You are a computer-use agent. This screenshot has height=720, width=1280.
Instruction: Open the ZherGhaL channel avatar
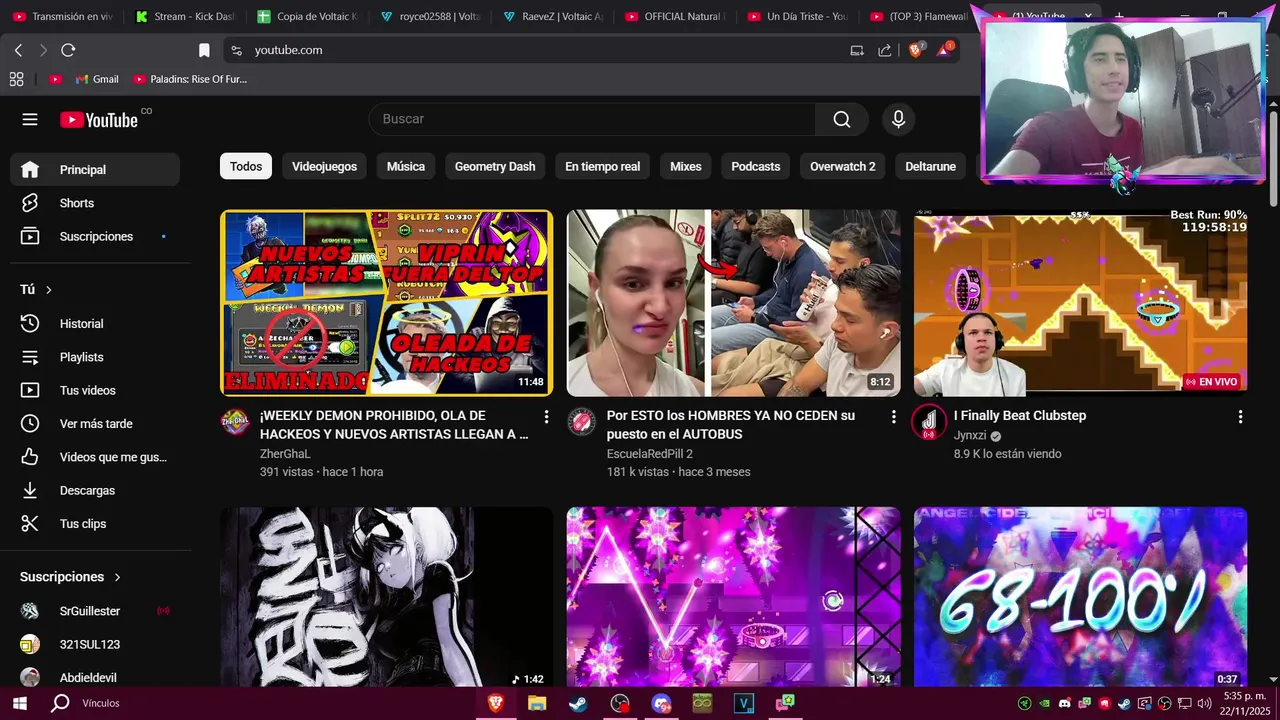[x=235, y=422]
